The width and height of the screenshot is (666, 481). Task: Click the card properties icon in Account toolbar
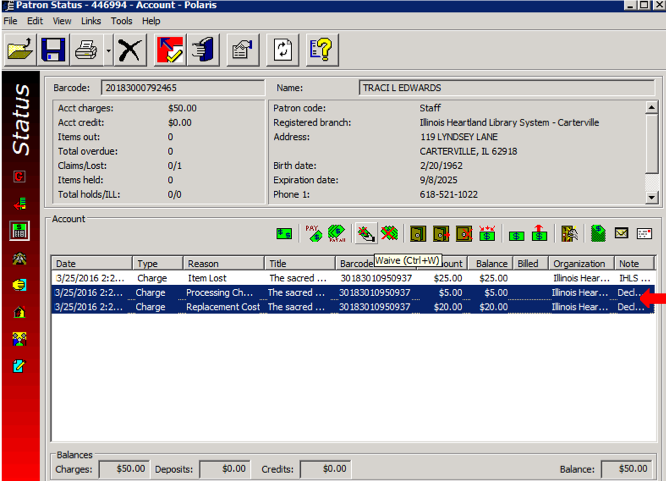[x=644, y=233]
